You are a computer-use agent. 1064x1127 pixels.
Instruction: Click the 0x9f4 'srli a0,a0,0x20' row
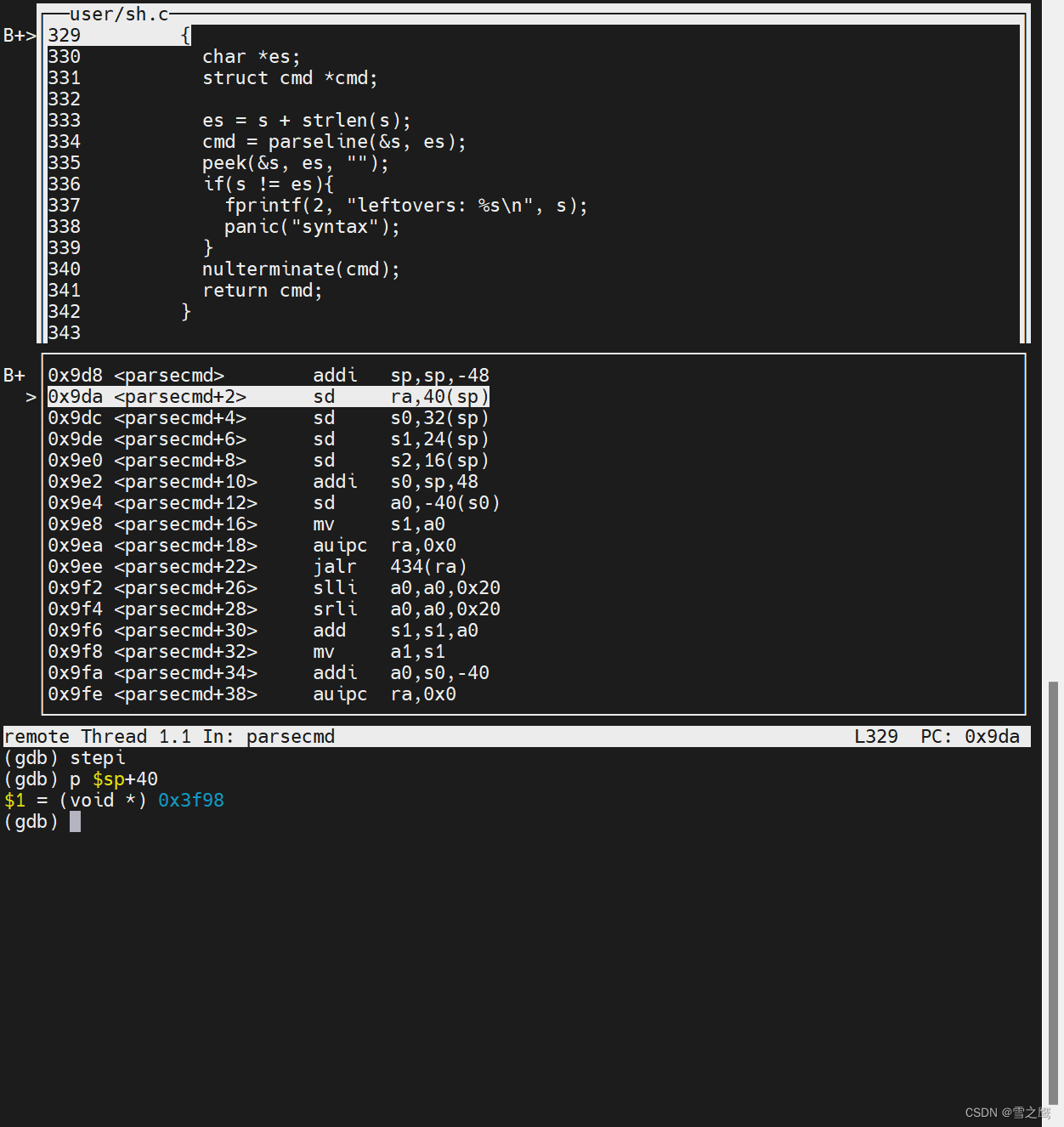click(x=274, y=609)
